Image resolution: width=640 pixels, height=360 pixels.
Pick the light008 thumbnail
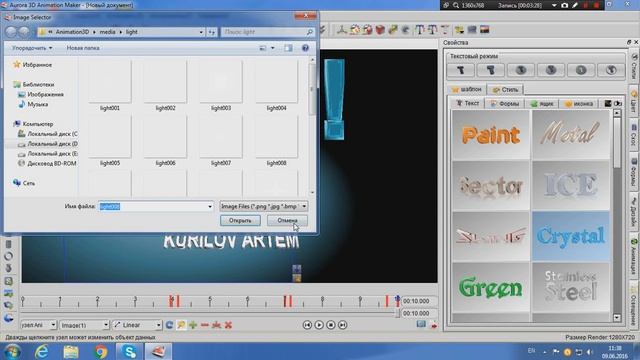tap(276, 141)
